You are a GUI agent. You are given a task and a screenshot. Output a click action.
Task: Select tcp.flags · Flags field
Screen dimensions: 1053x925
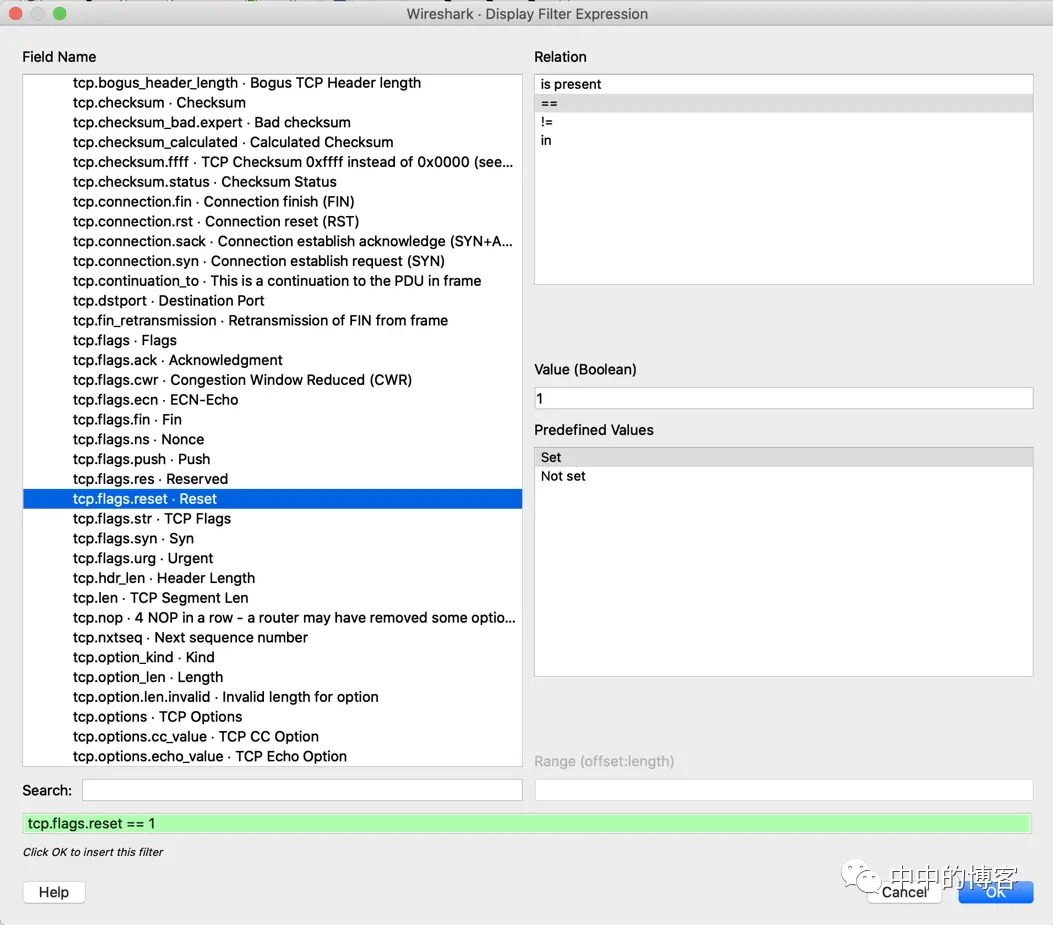[x=273, y=341]
